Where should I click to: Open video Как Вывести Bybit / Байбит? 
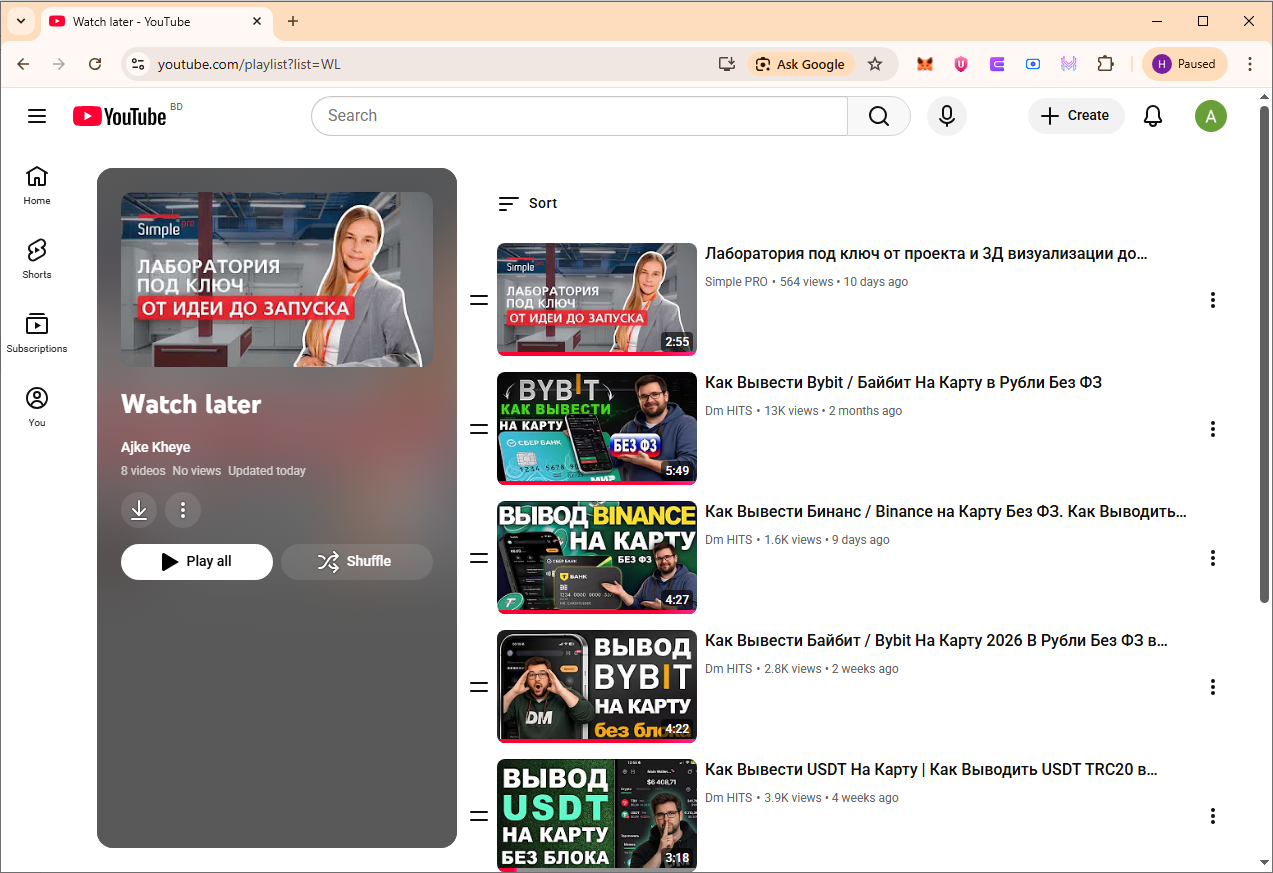pyautogui.click(x=903, y=383)
